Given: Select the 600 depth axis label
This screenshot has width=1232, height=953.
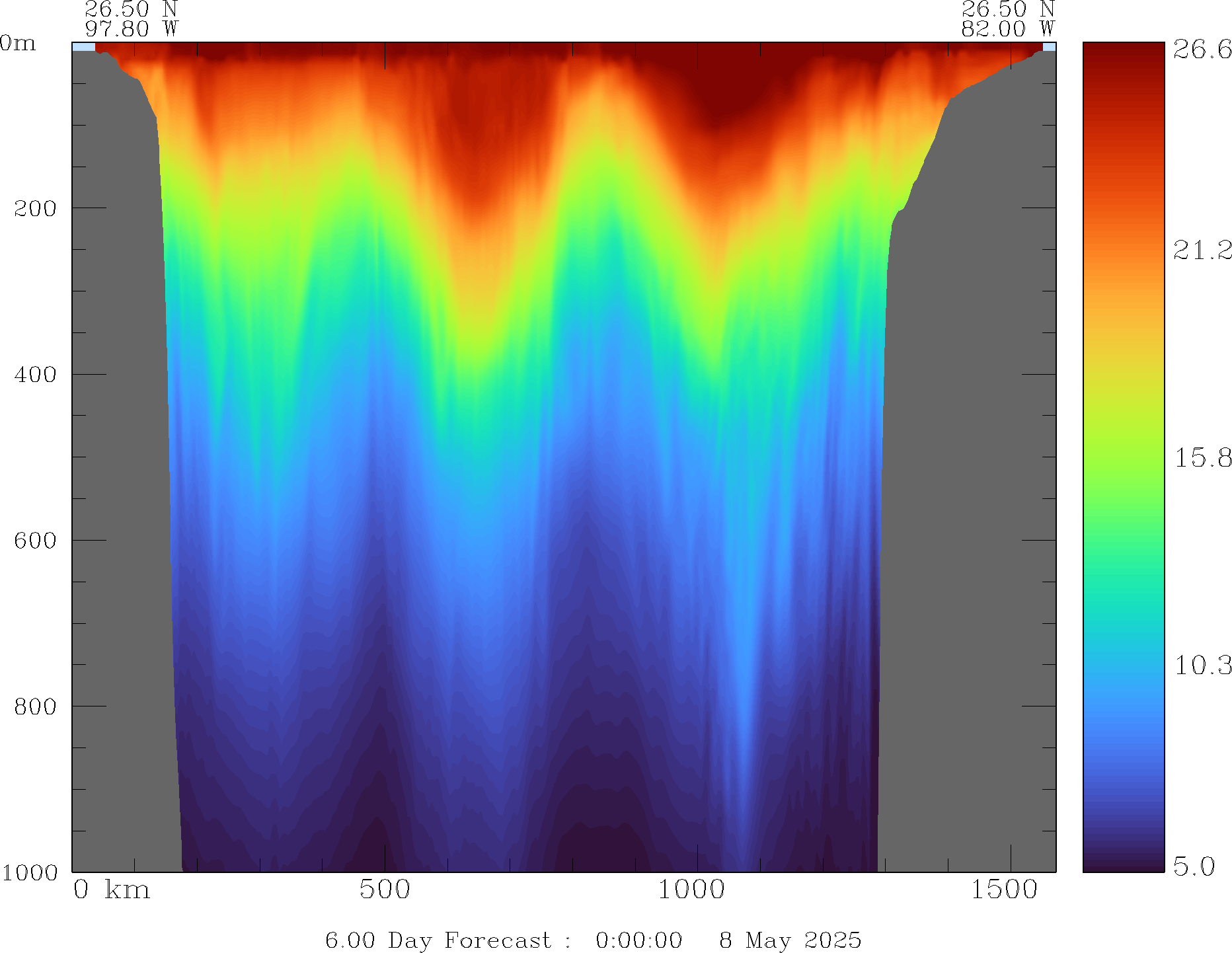Looking at the screenshot, I should [x=35, y=541].
